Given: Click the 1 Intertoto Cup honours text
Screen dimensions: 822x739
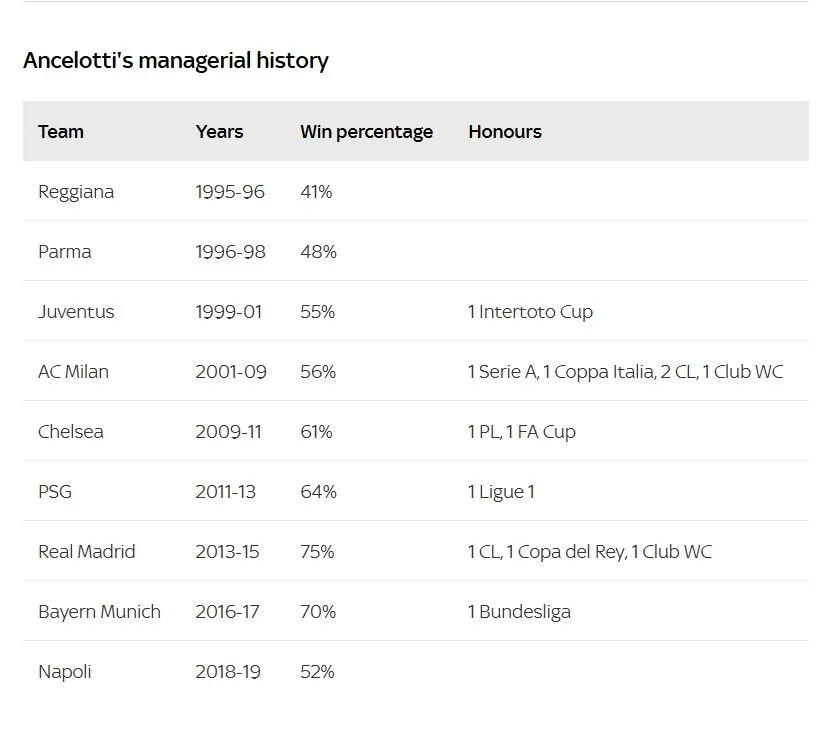Looking at the screenshot, I should pyautogui.click(x=530, y=311).
